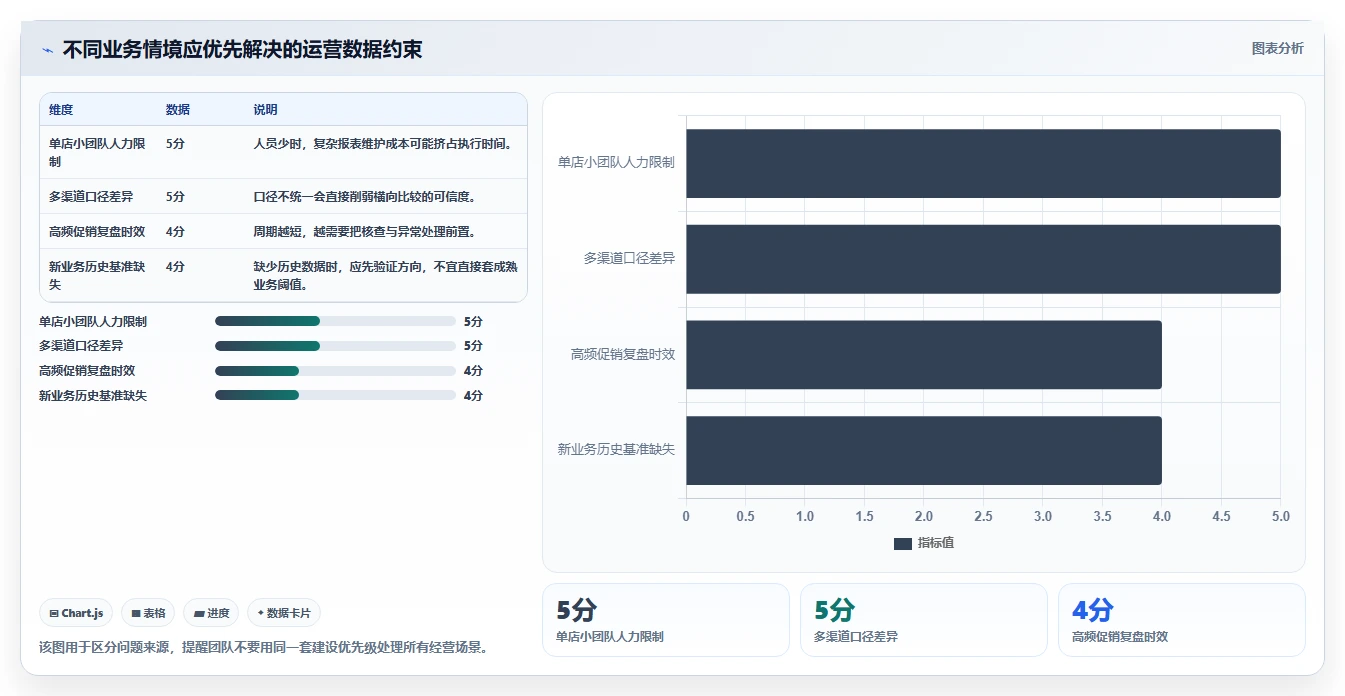
Task: Select the 数据卡片 tag chip
Action: point(284,613)
